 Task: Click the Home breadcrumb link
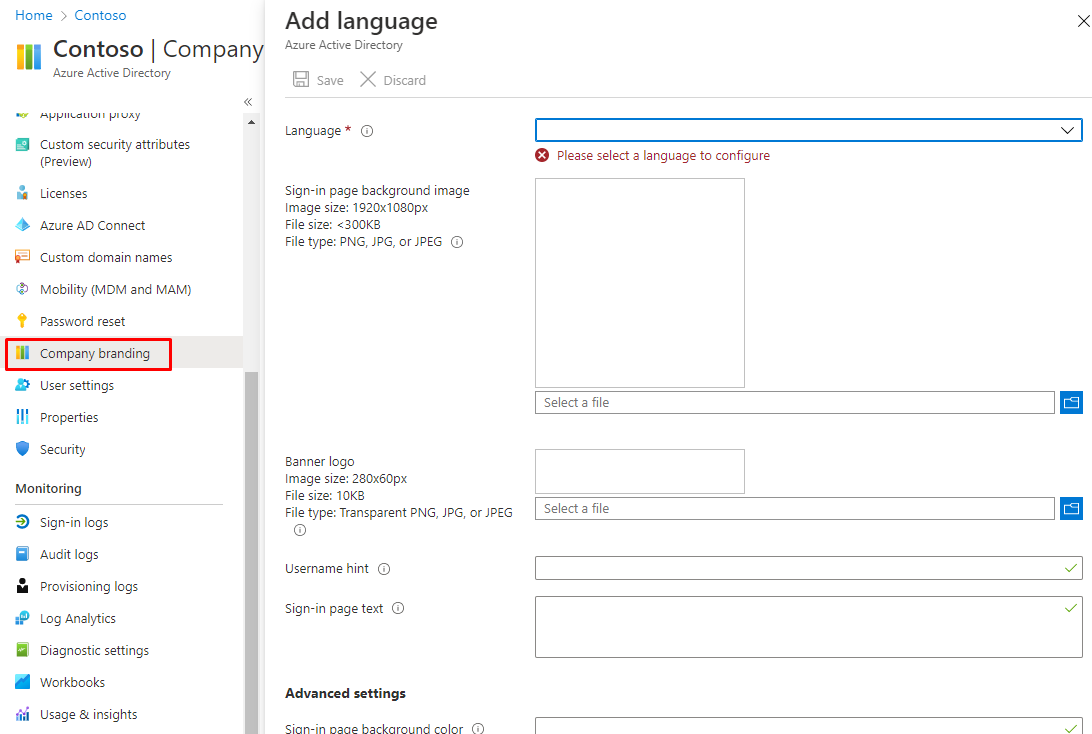point(33,15)
